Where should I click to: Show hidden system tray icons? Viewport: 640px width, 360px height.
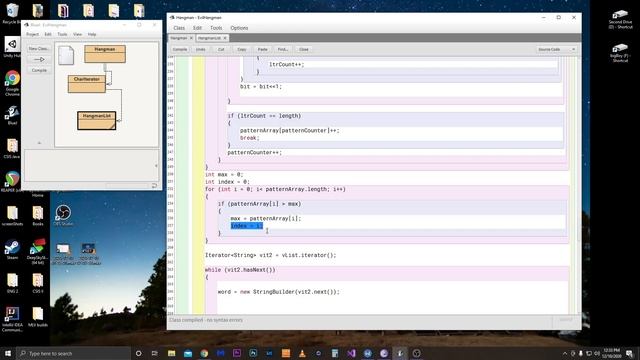[565, 353]
